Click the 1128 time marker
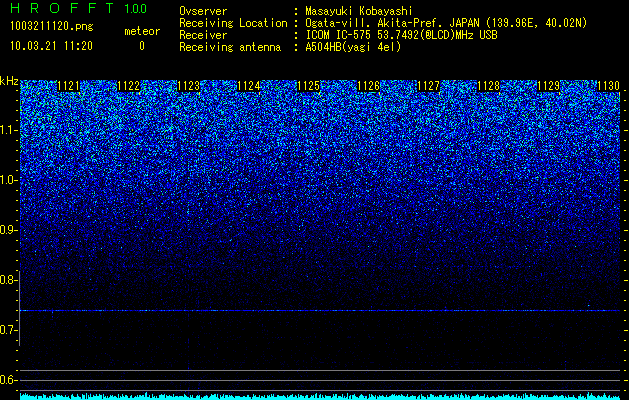 click(489, 86)
